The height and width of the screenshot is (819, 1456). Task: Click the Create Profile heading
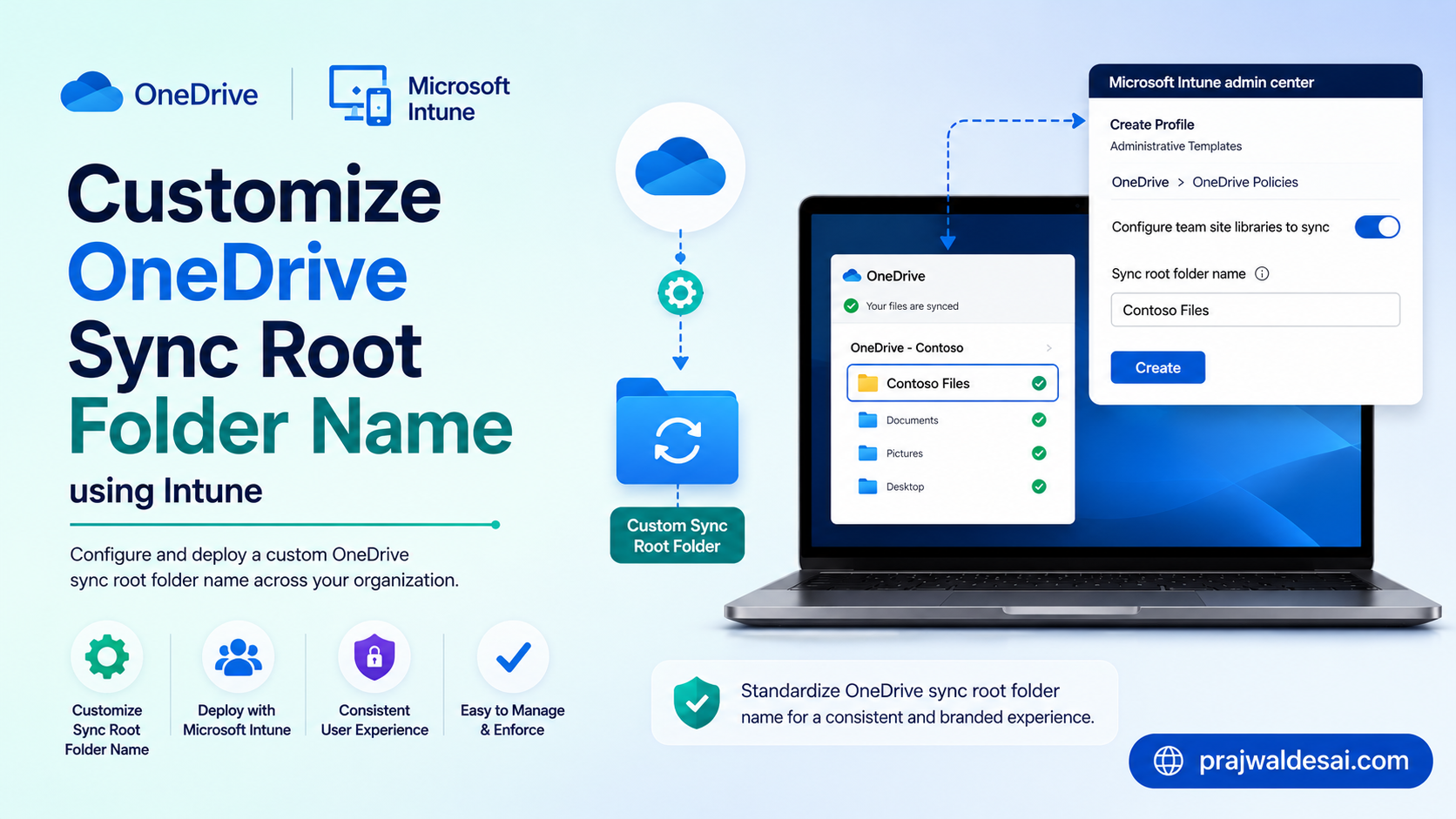point(1151,124)
